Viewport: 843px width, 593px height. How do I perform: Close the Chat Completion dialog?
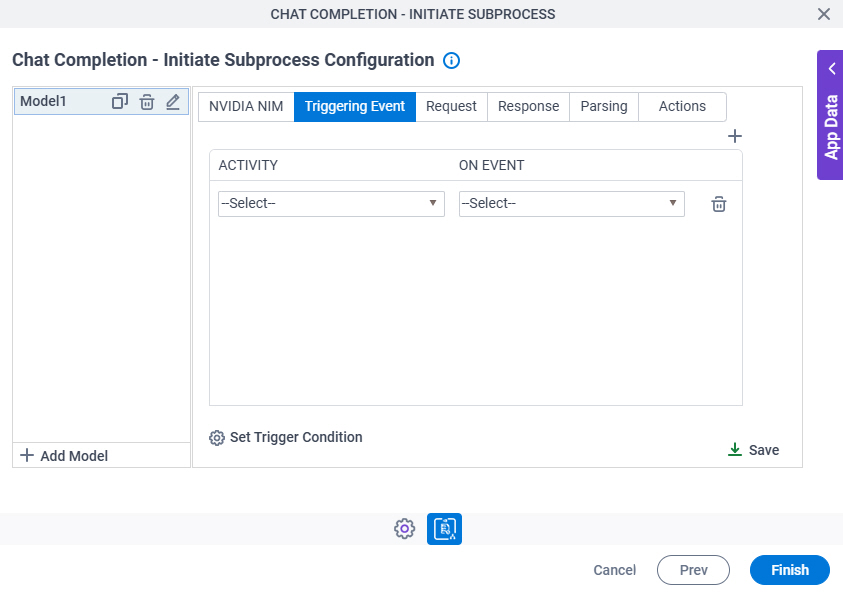(824, 14)
